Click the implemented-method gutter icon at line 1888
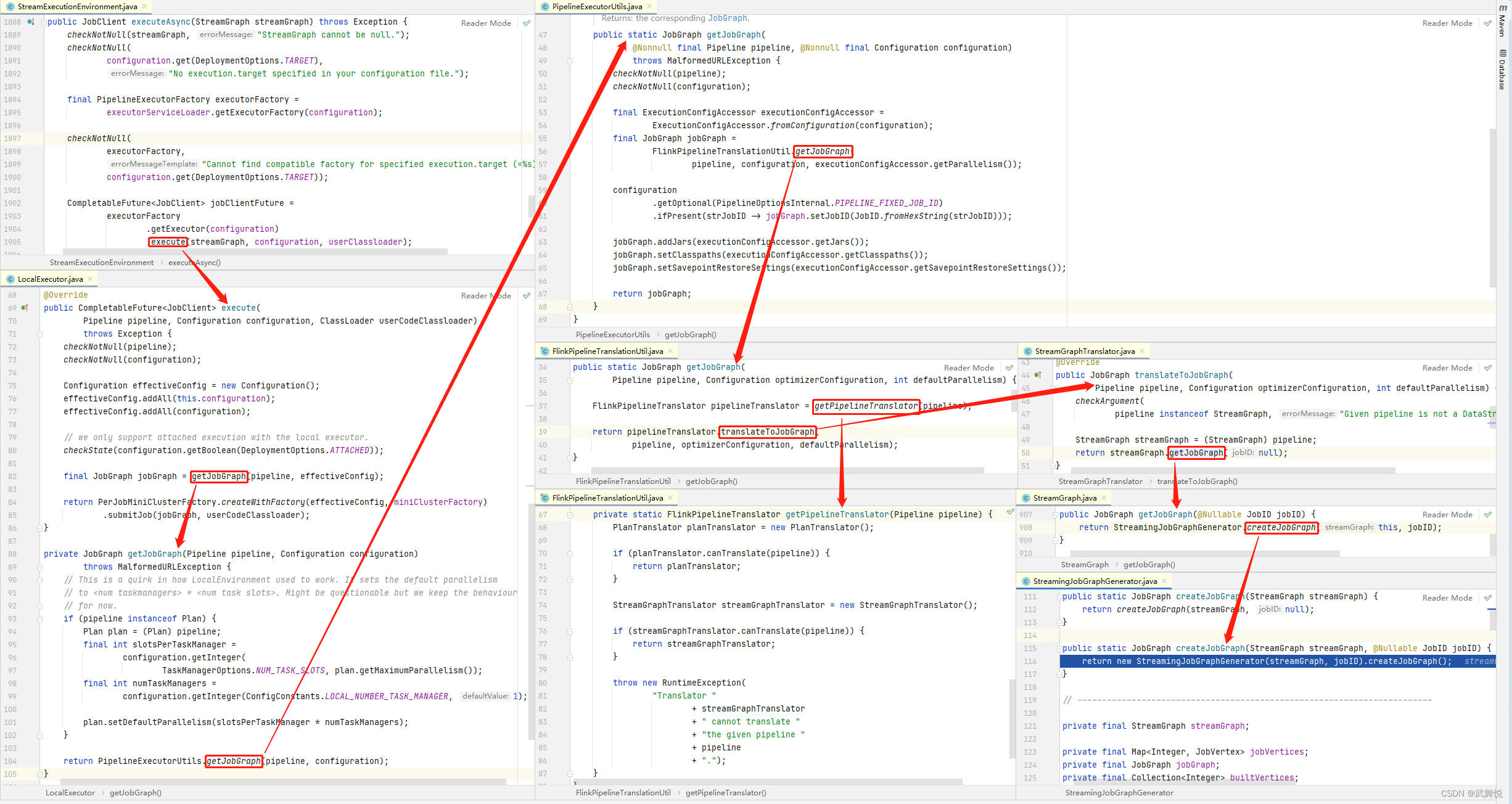This screenshot has width=1512, height=804. (x=30, y=22)
